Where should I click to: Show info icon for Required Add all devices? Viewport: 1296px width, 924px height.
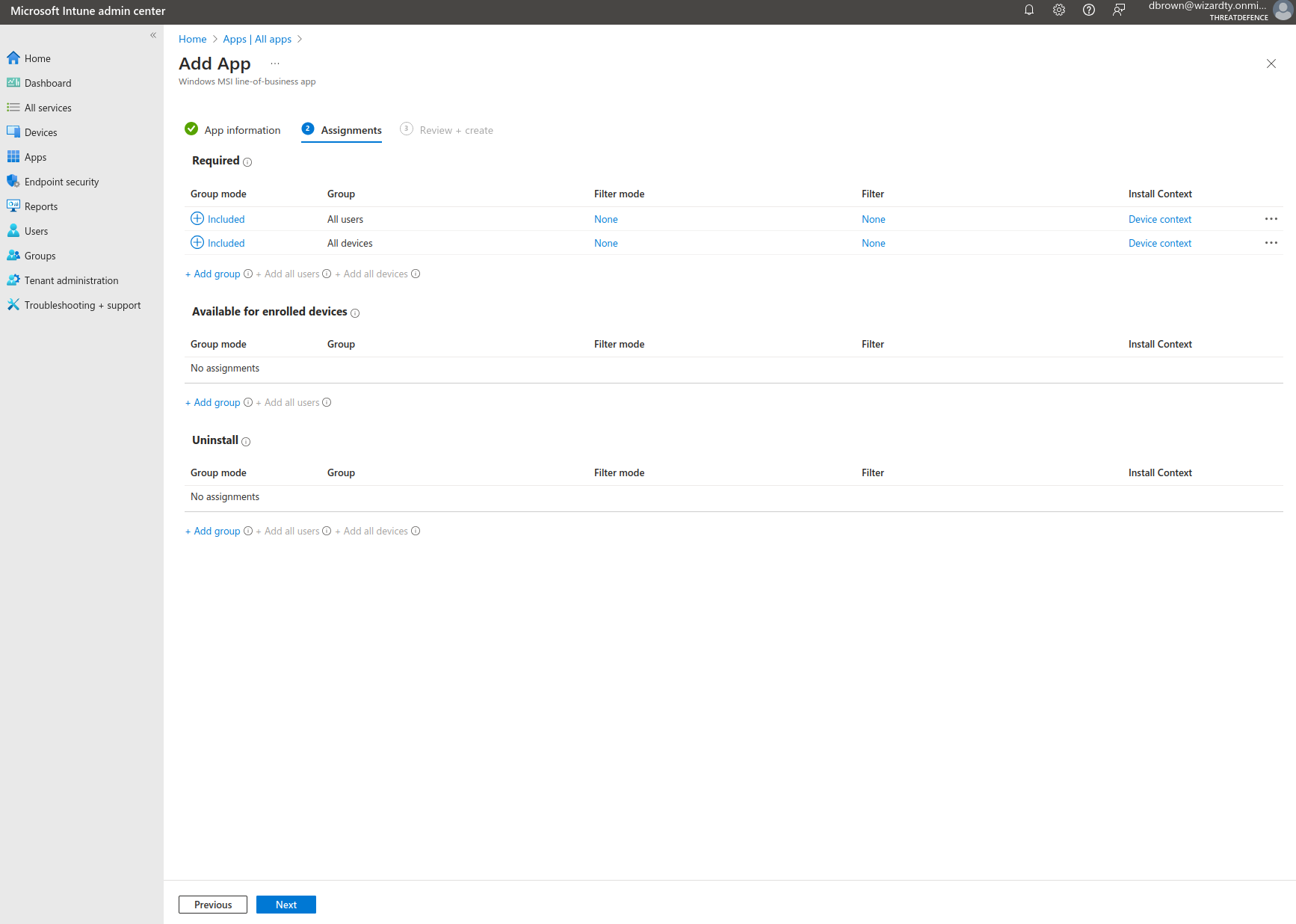click(416, 274)
